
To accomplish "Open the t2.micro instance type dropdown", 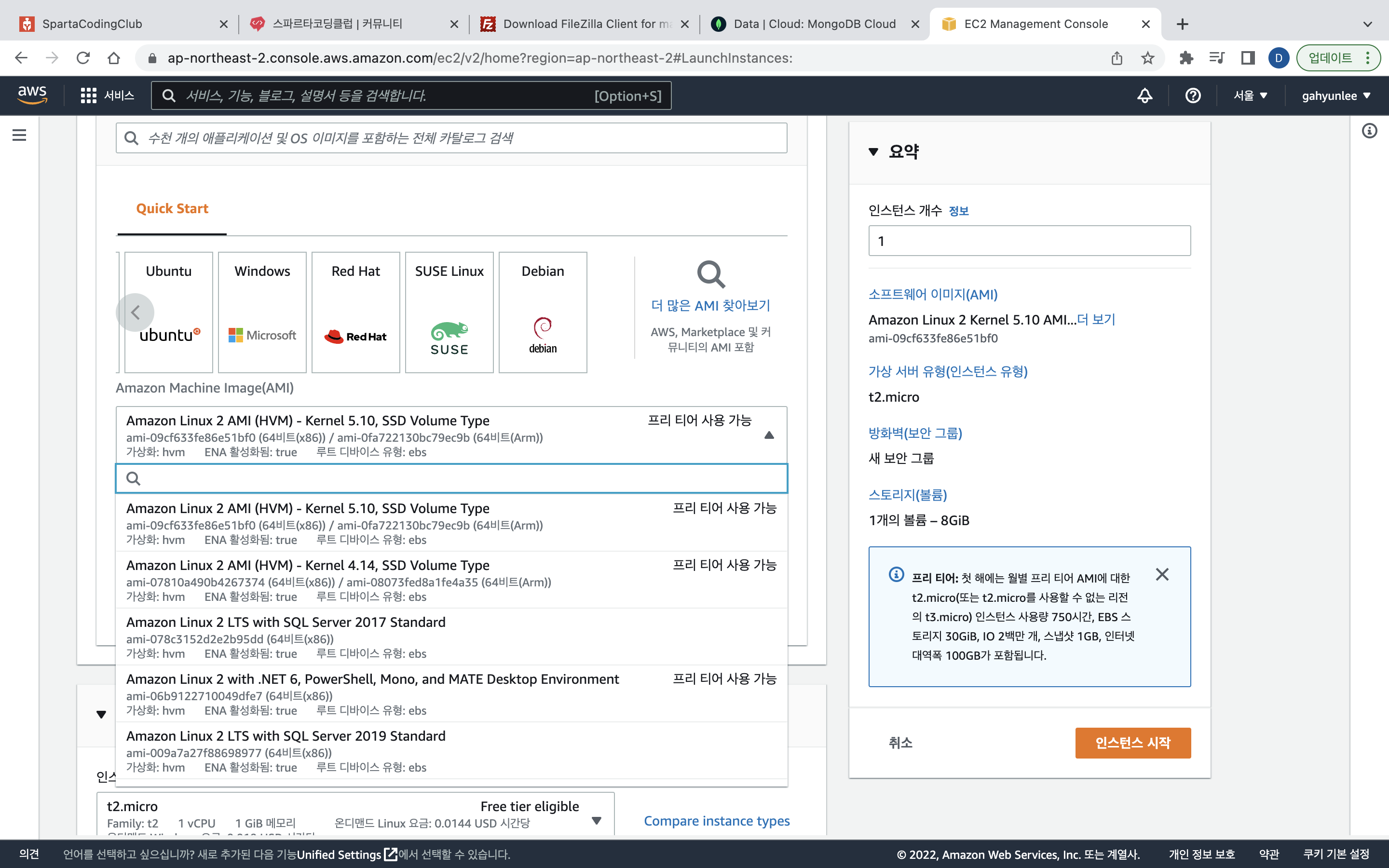I will (x=597, y=821).
